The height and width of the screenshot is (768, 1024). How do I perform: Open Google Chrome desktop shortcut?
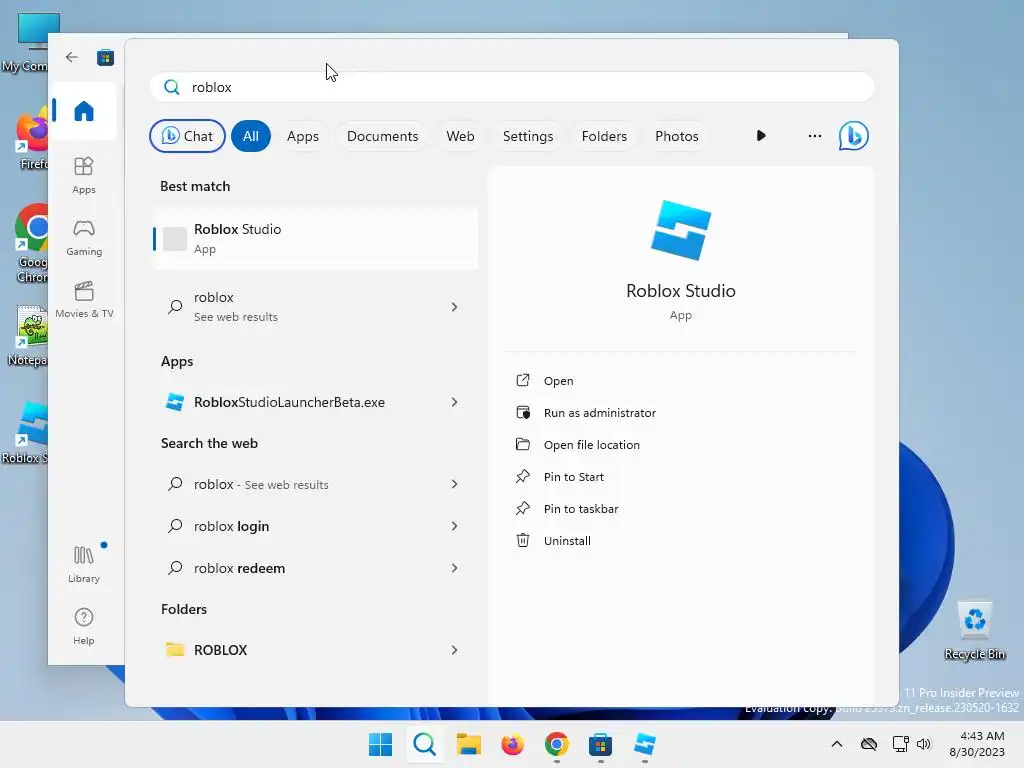pos(31,243)
